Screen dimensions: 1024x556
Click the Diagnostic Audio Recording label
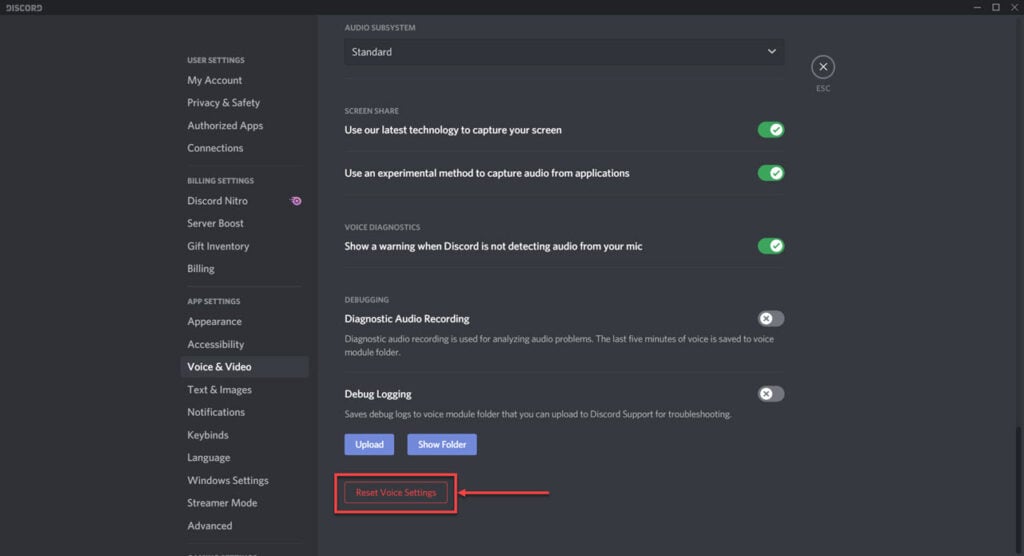pos(407,319)
